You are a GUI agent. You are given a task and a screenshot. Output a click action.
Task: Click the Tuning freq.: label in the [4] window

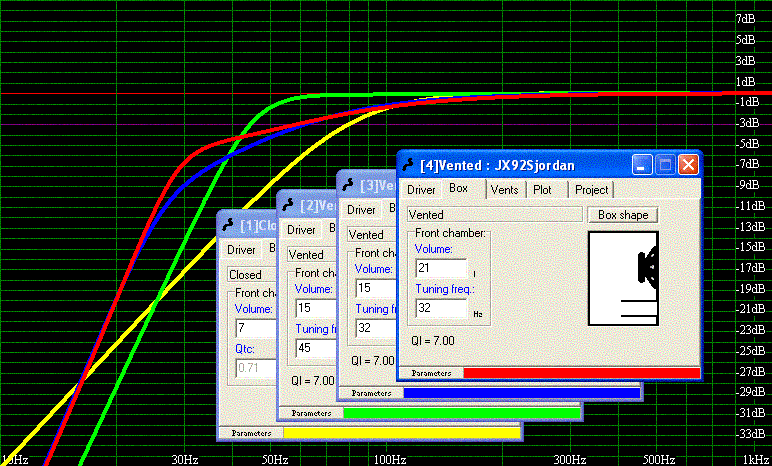point(445,289)
